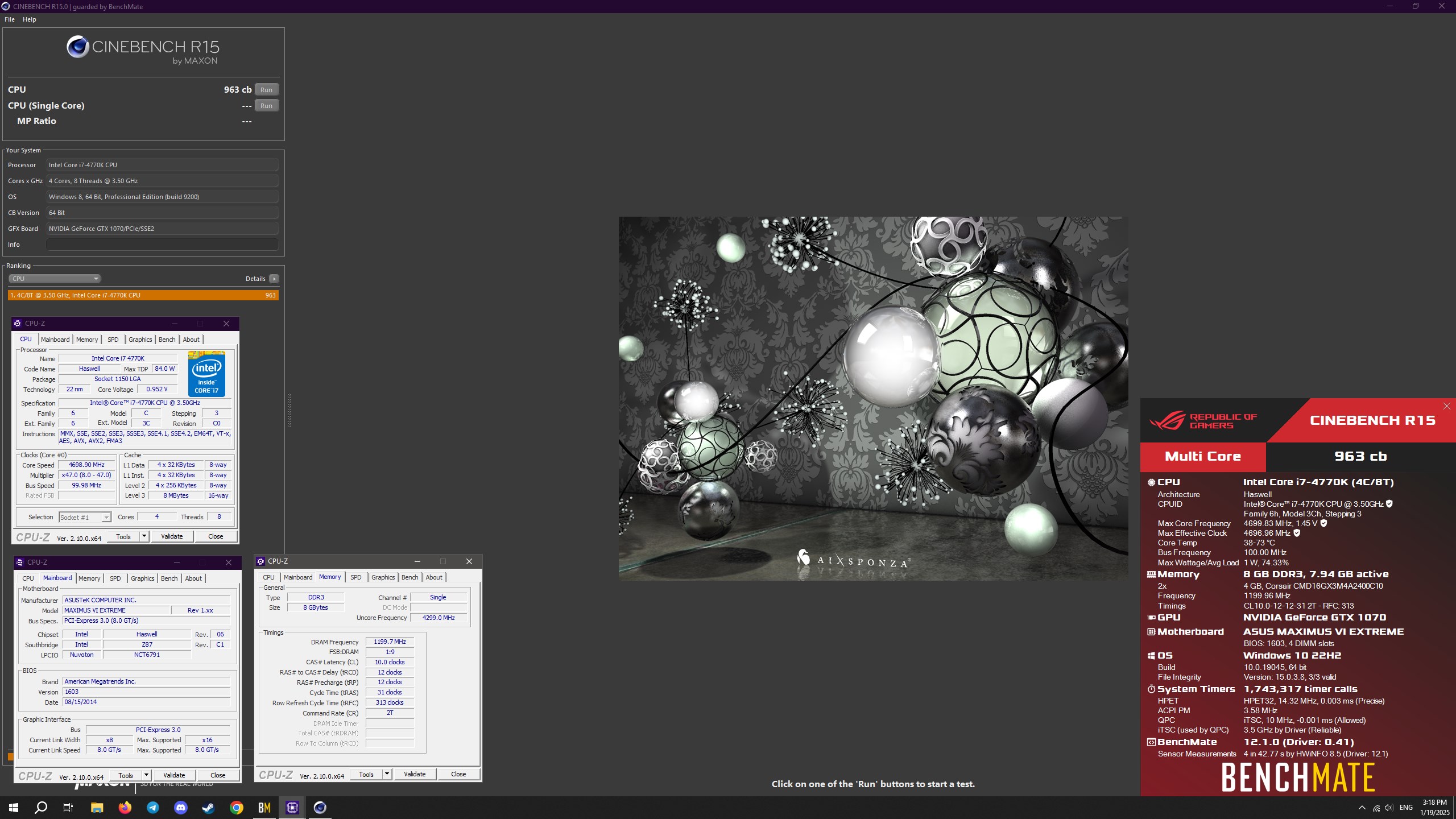Open the ranking CPU dropdown
Image resolution: width=1456 pixels, height=819 pixels.
[x=55, y=279]
